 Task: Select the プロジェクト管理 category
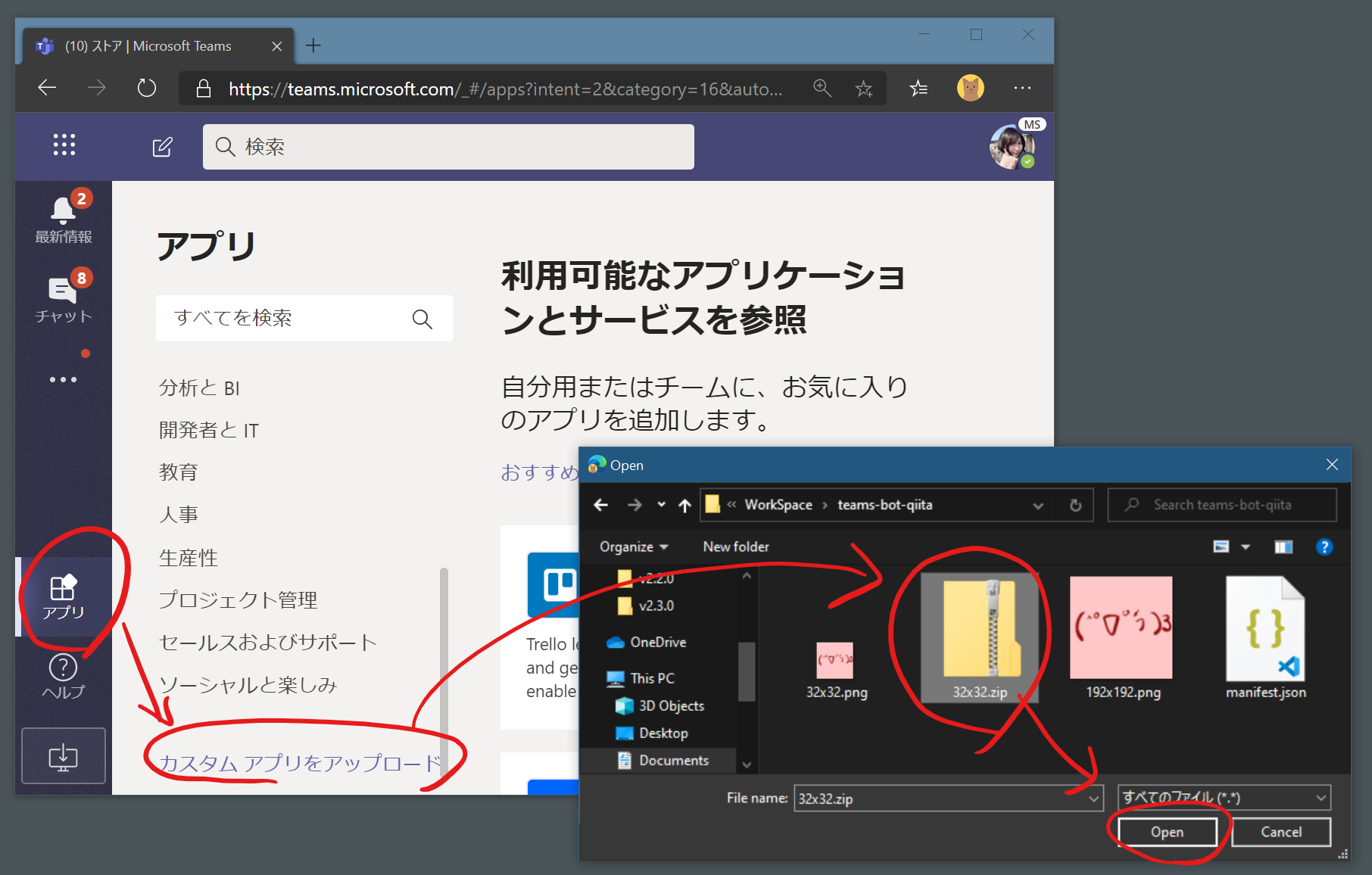point(239,600)
